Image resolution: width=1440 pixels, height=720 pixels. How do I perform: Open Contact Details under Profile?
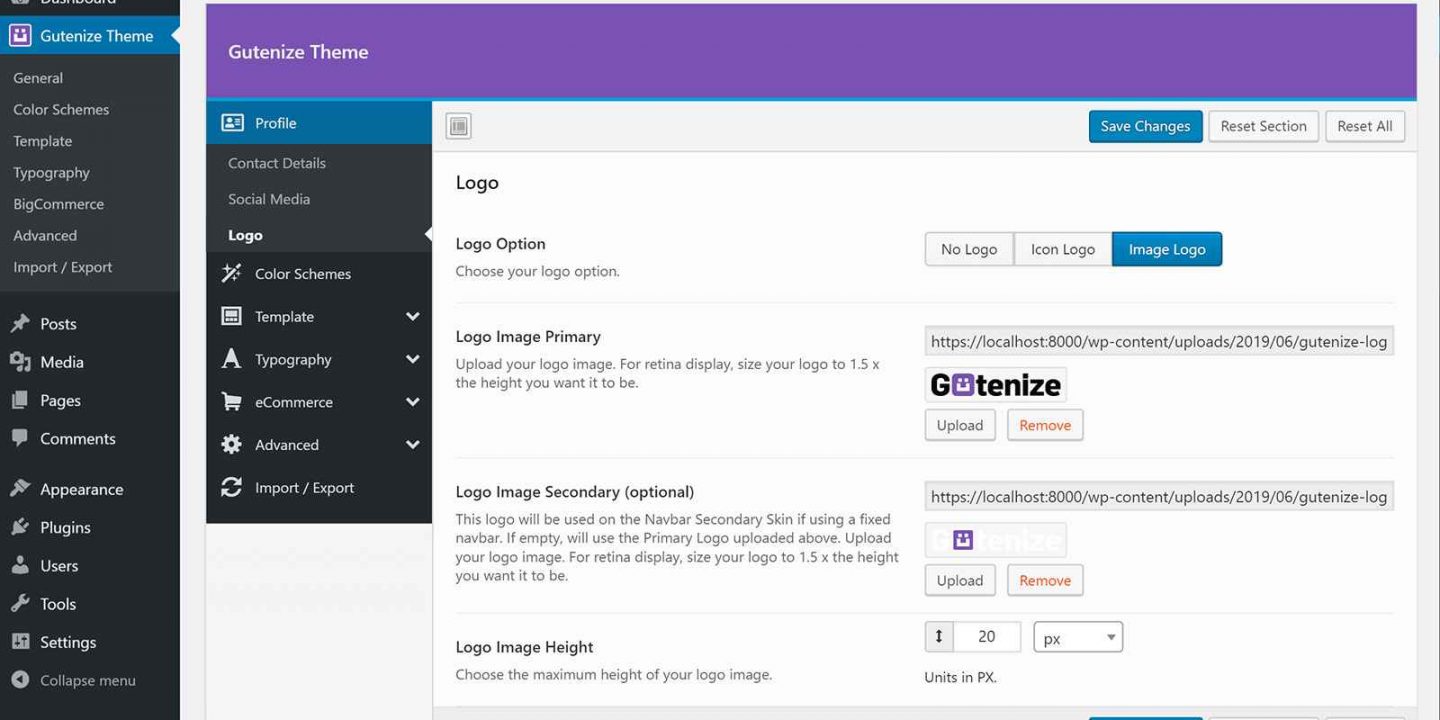click(x=277, y=163)
